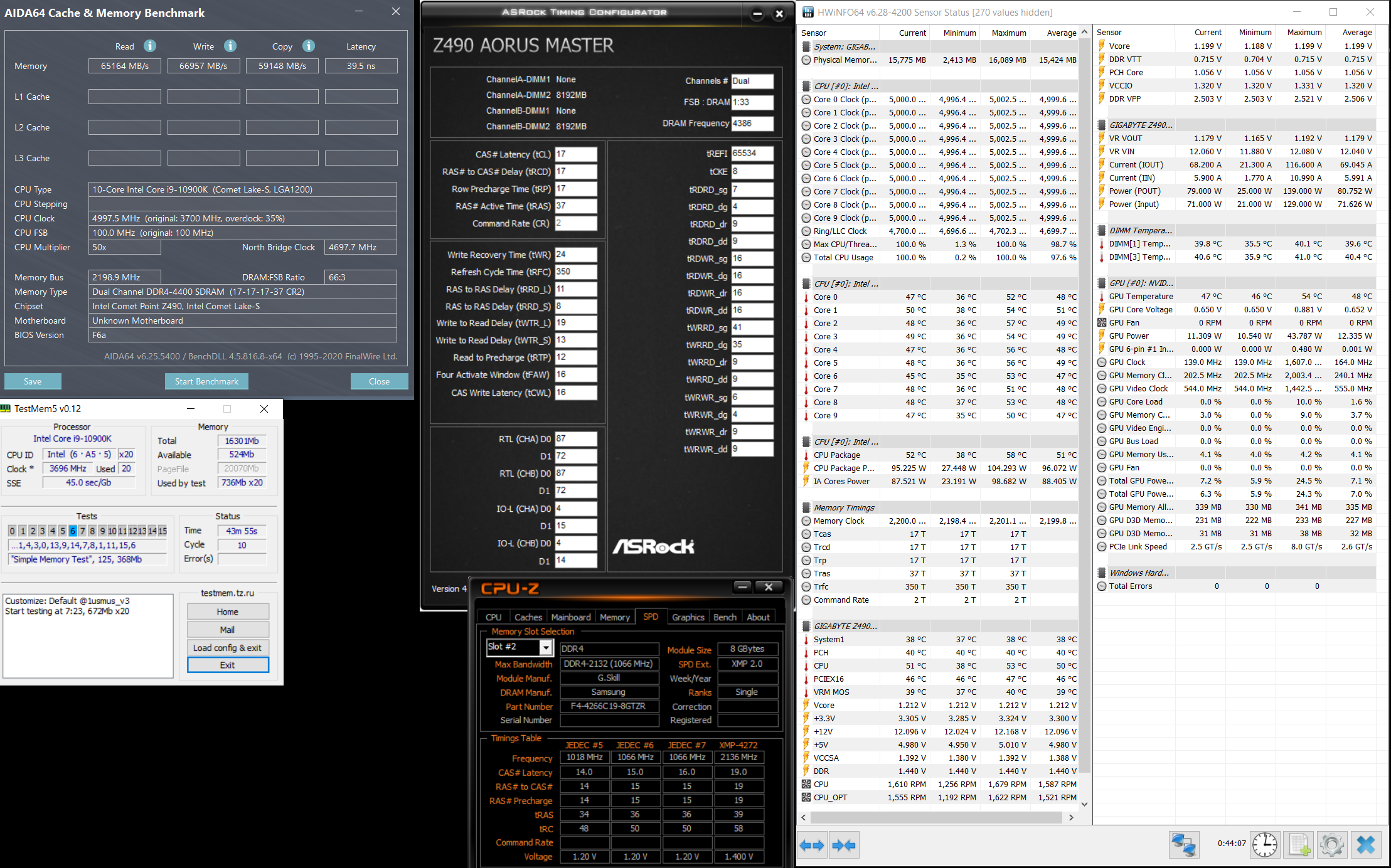Click the Save button in AIDA64
This screenshot has width=1391, height=868.
click(x=33, y=381)
